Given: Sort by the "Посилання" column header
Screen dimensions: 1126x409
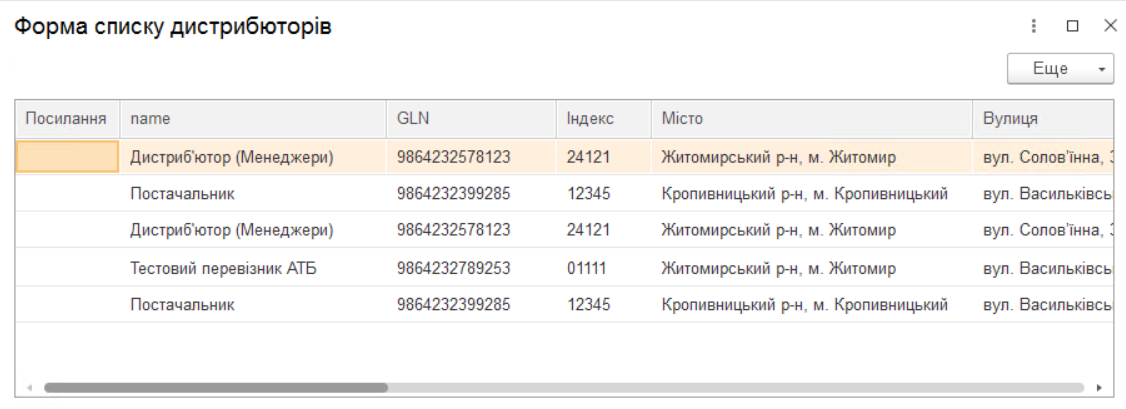Looking at the screenshot, I should click(66, 119).
